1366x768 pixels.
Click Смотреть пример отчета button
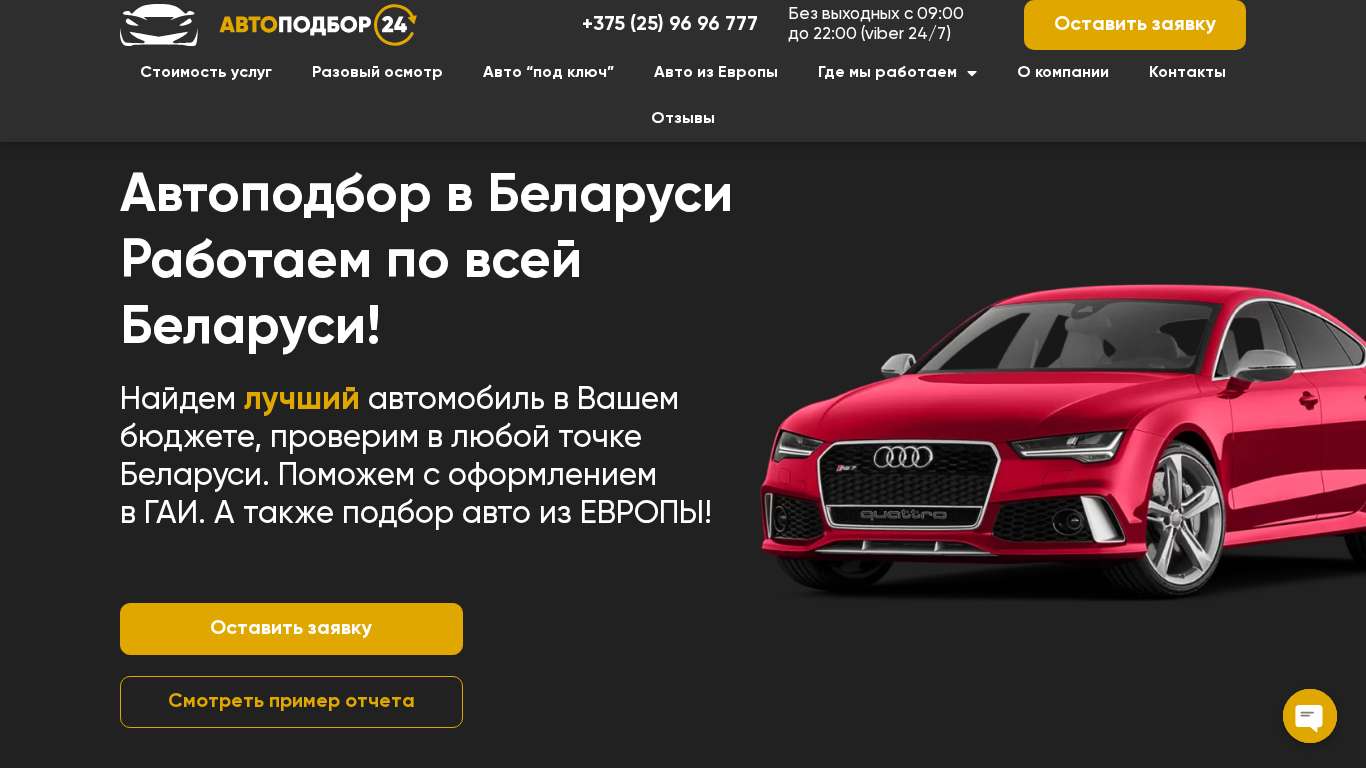click(x=291, y=702)
